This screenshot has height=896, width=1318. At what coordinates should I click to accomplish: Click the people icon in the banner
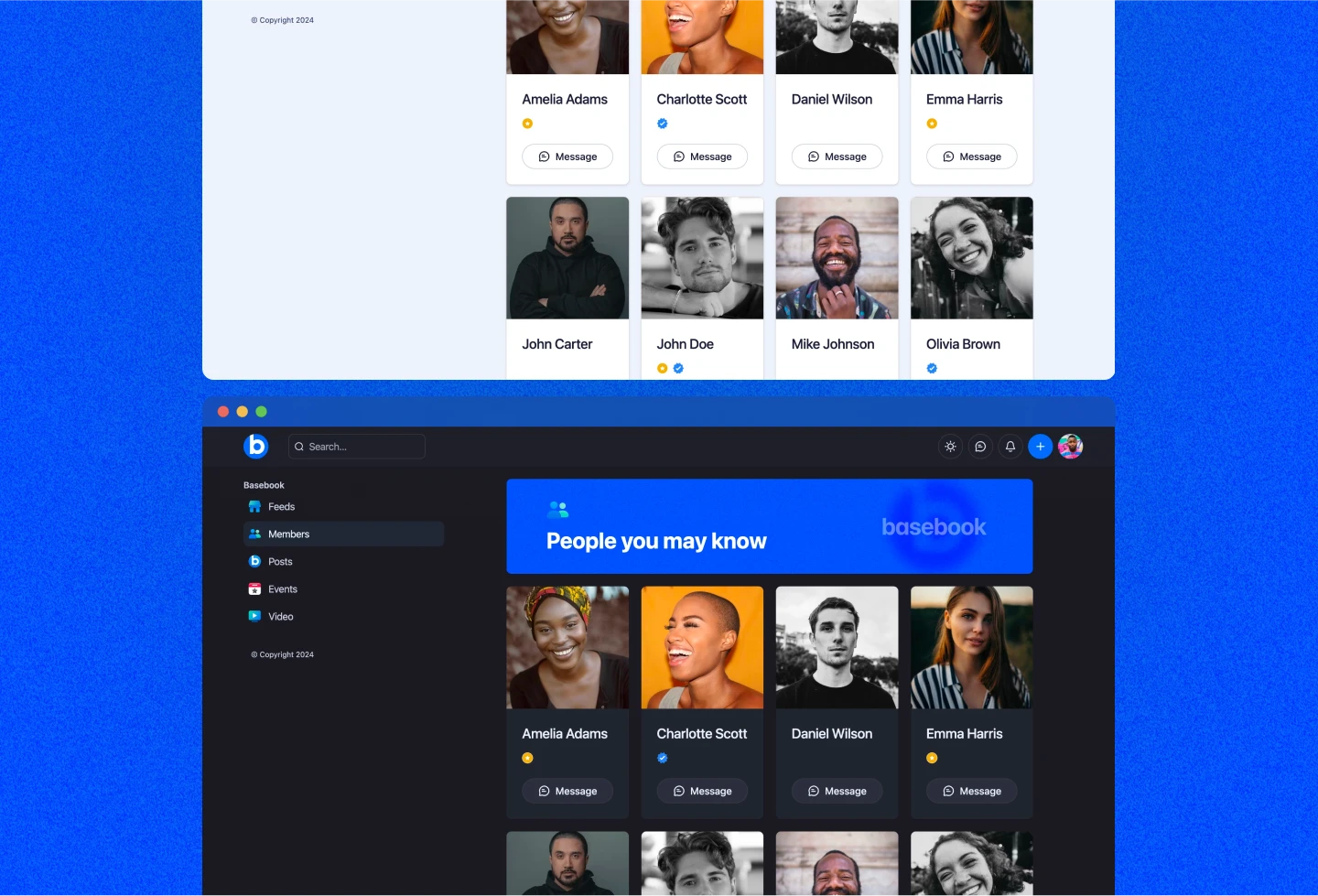pos(558,510)
